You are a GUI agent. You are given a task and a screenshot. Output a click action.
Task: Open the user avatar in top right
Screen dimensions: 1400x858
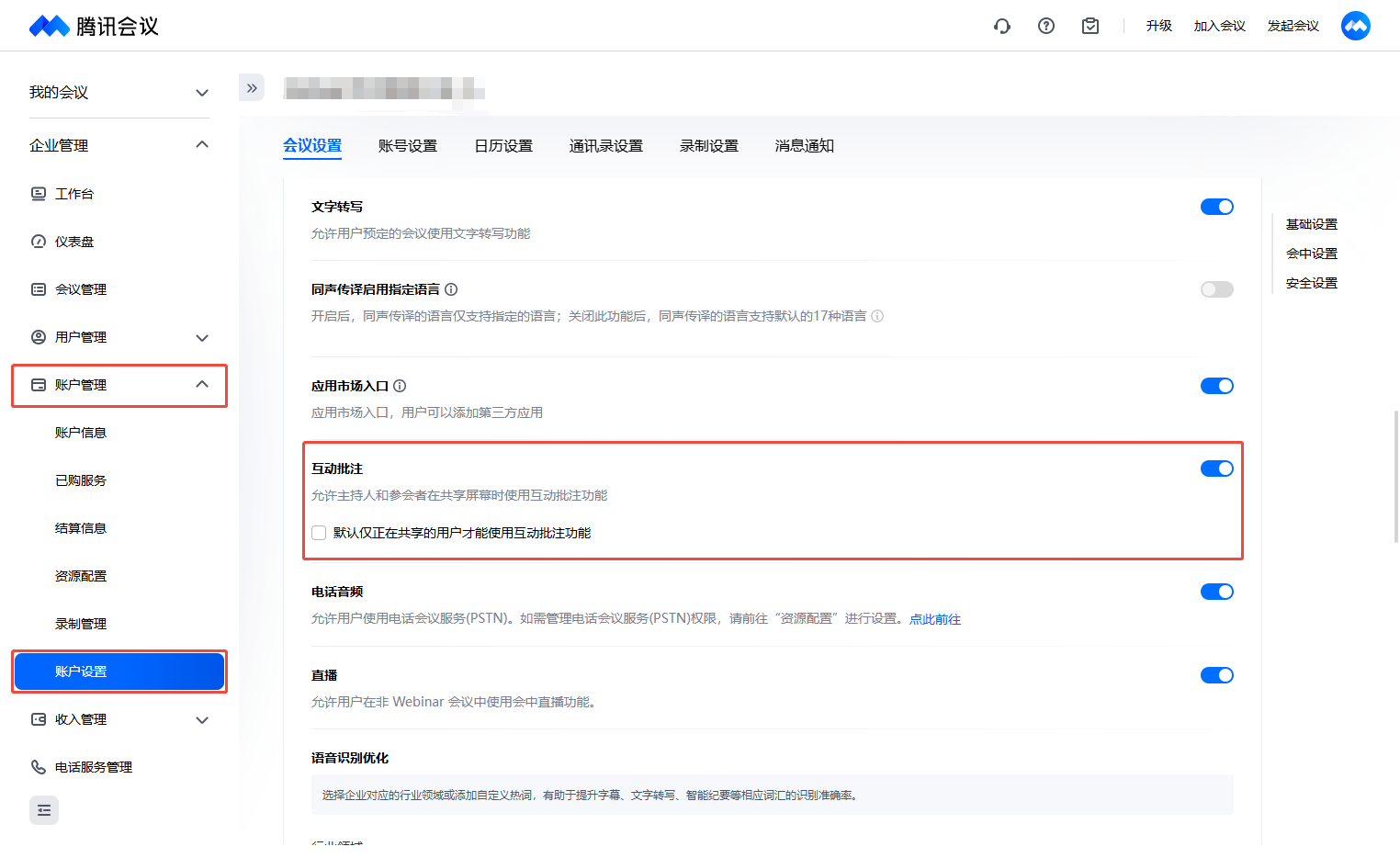click(x=1355, y=26)
